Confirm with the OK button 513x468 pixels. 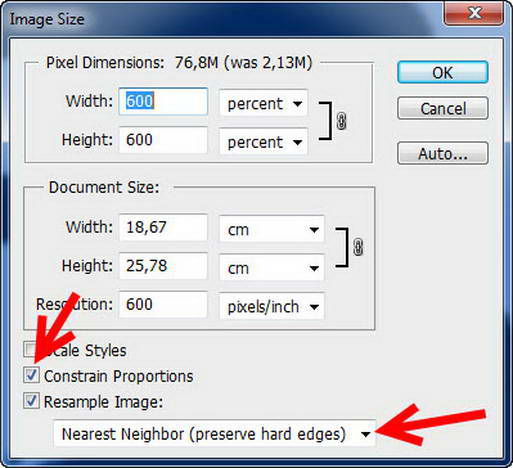(x=443, y=72)
